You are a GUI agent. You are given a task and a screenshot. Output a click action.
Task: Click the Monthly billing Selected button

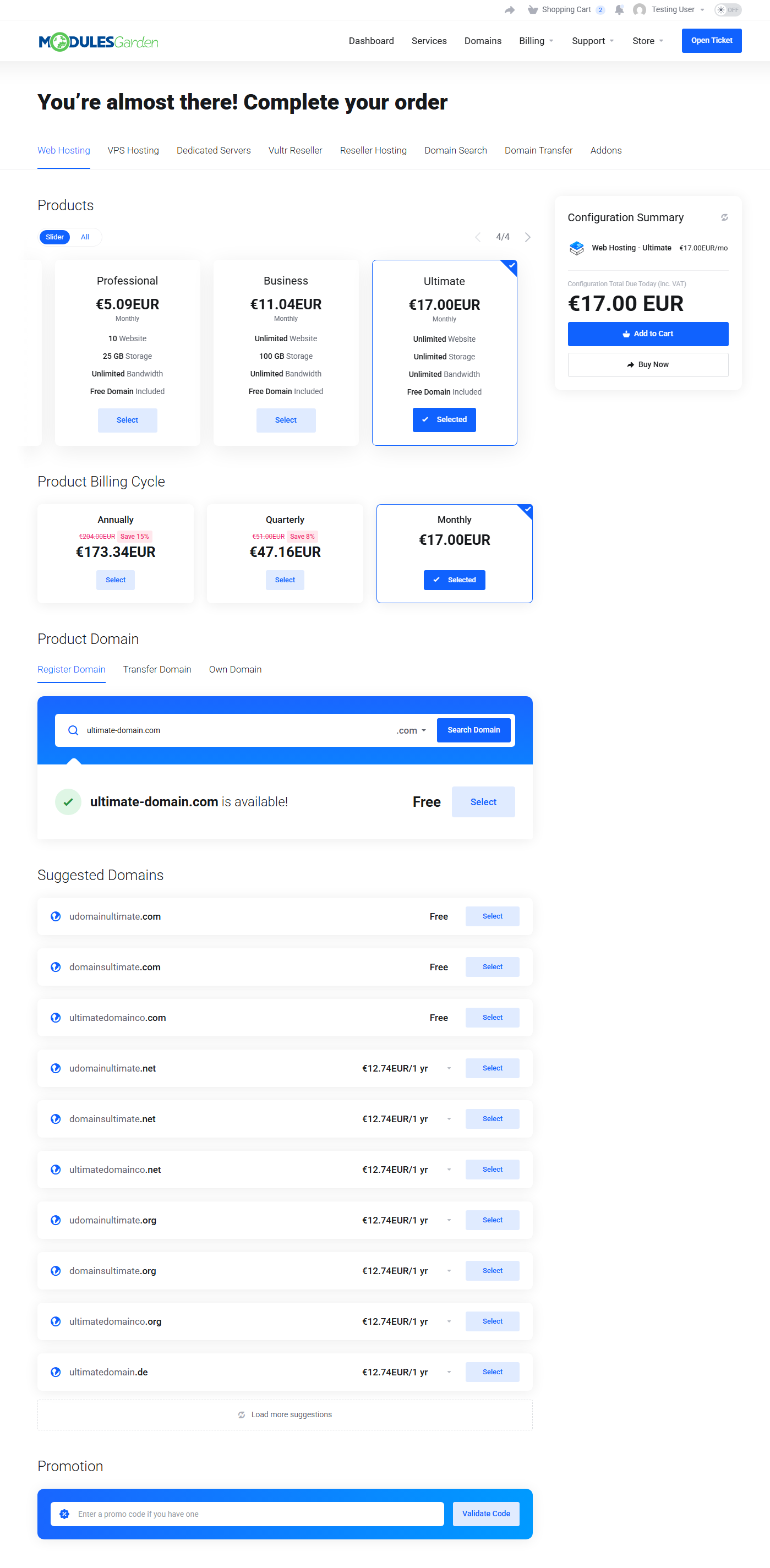(454, 580)
